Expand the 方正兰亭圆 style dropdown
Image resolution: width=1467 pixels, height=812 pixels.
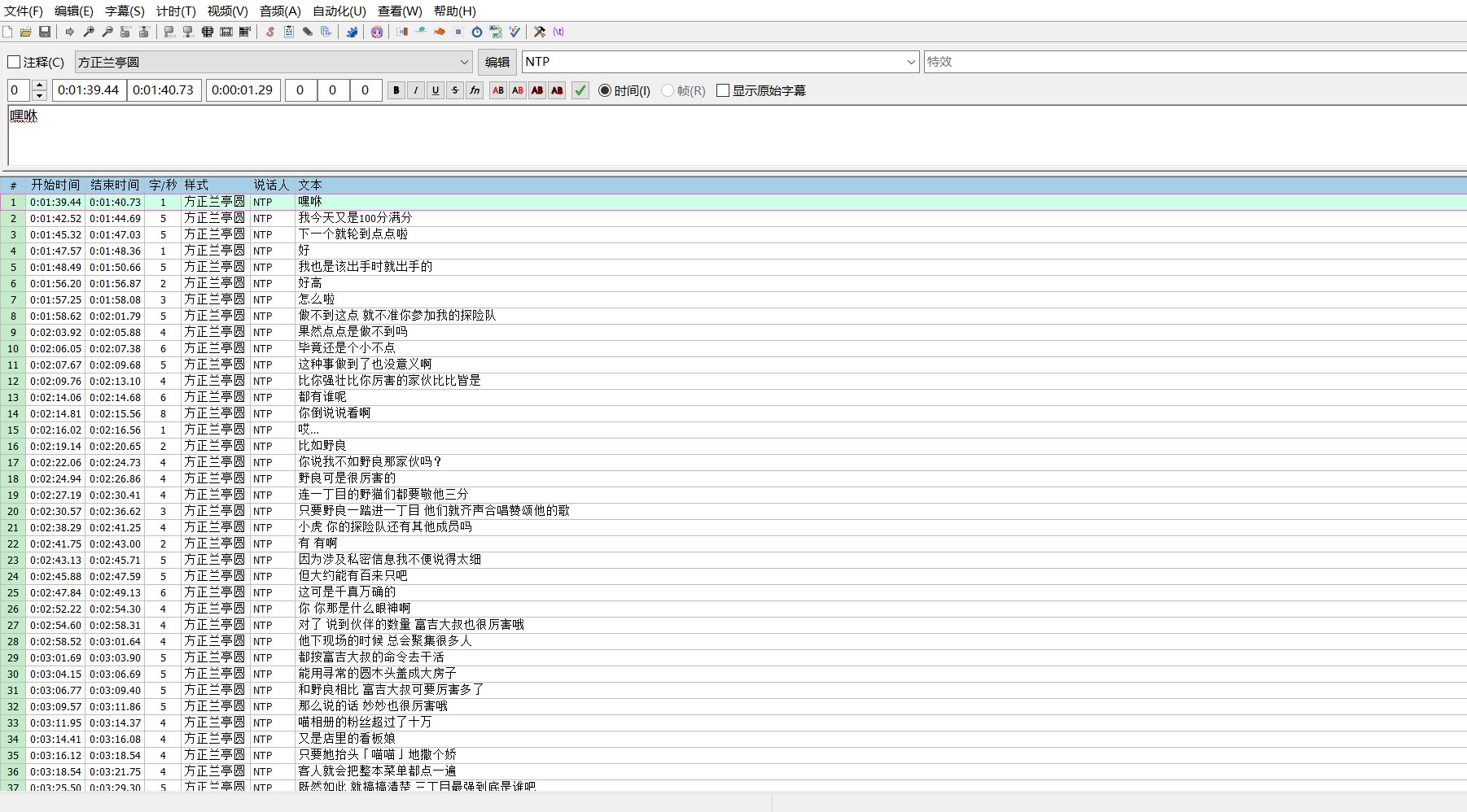[x=464, y=62]
